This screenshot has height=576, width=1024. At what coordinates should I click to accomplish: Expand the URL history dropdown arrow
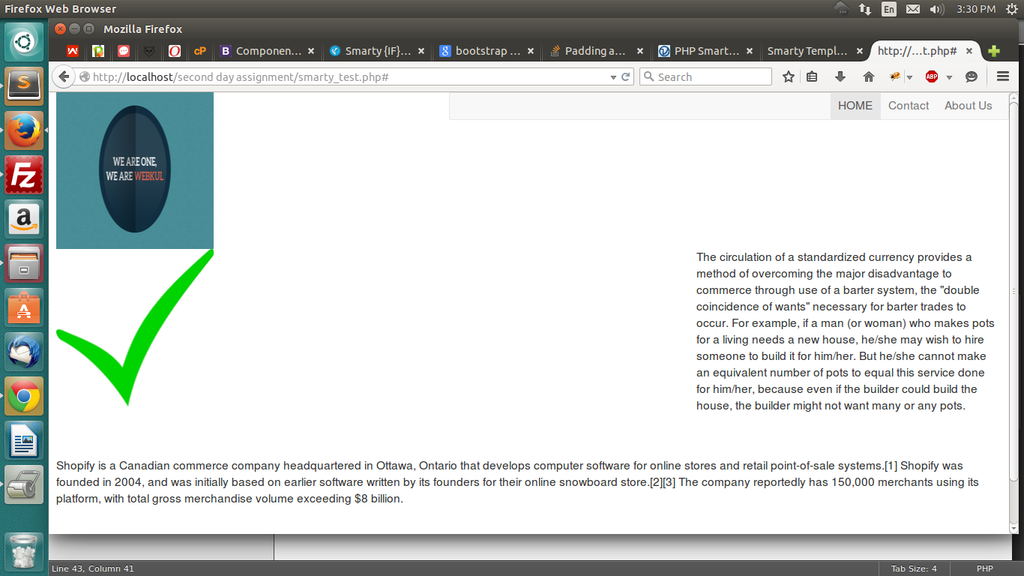613,77
